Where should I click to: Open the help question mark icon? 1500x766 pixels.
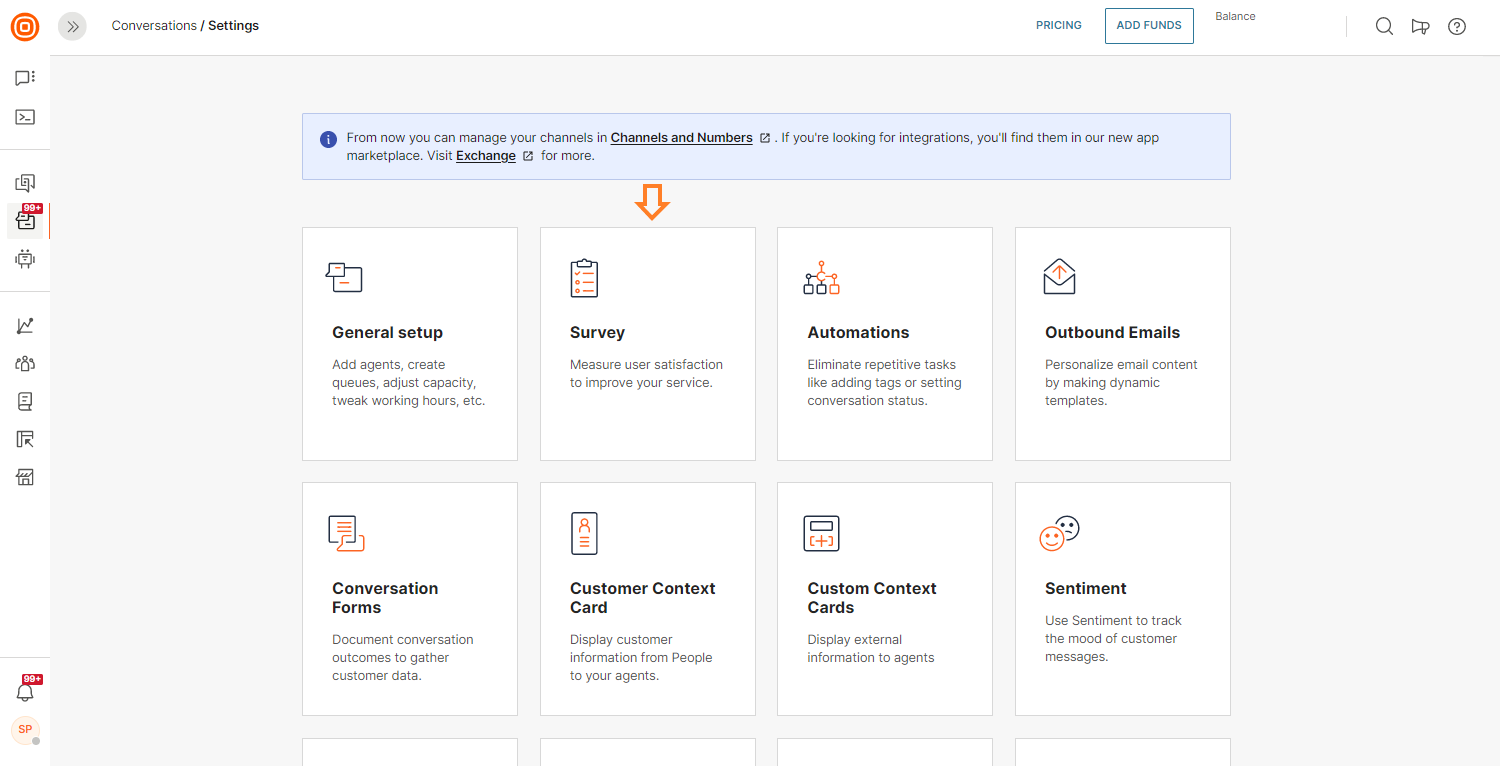[1457, 27]
